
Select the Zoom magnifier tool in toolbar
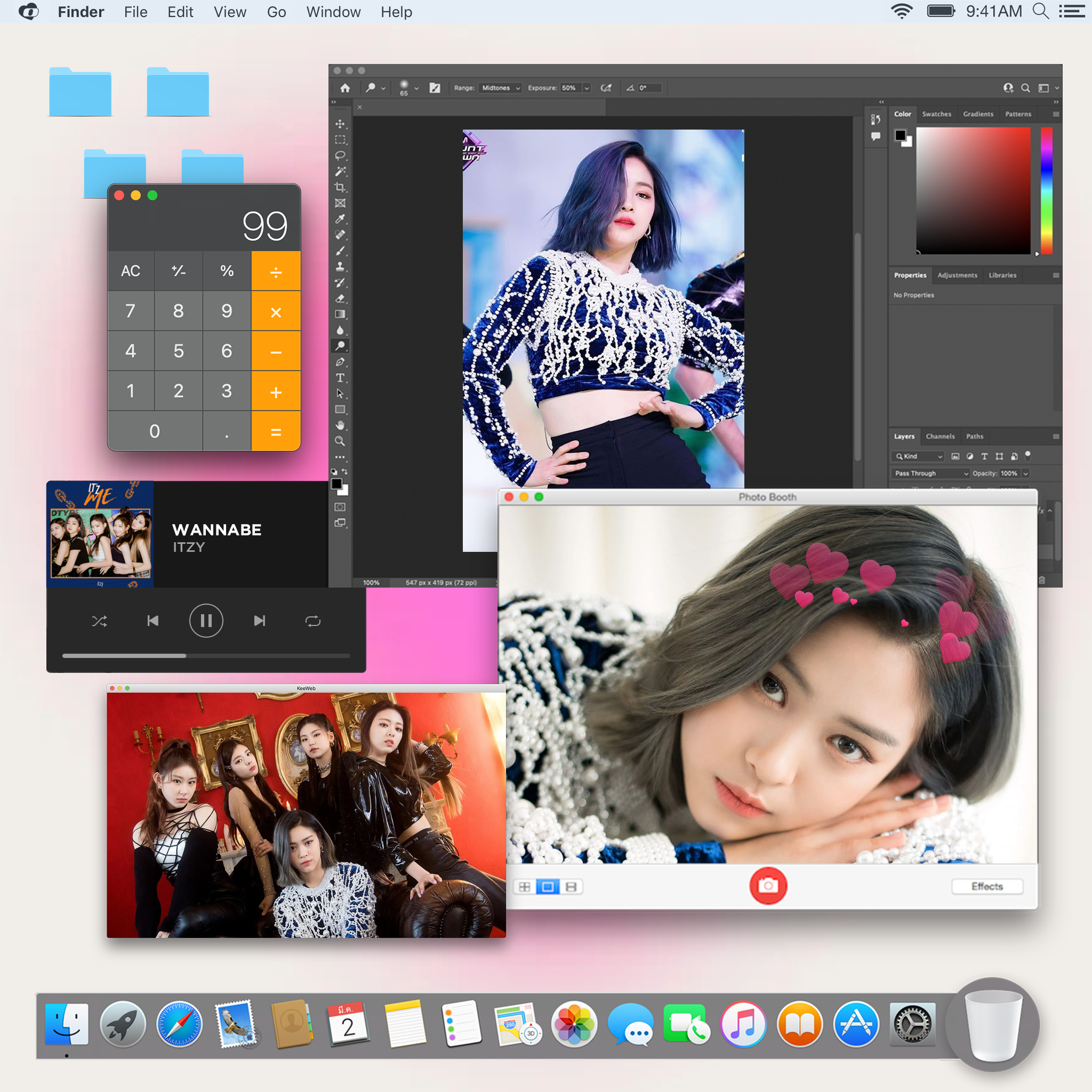pyautogui.click(x=340, y=441)
